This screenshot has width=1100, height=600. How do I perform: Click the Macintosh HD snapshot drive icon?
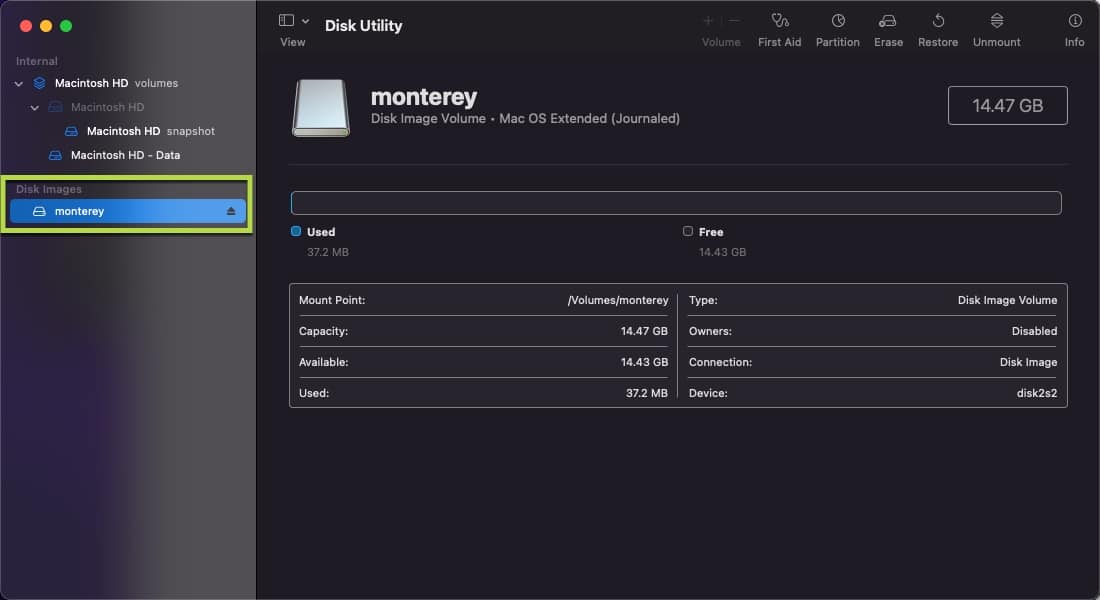pyautogui.click(x=71, y=131)
